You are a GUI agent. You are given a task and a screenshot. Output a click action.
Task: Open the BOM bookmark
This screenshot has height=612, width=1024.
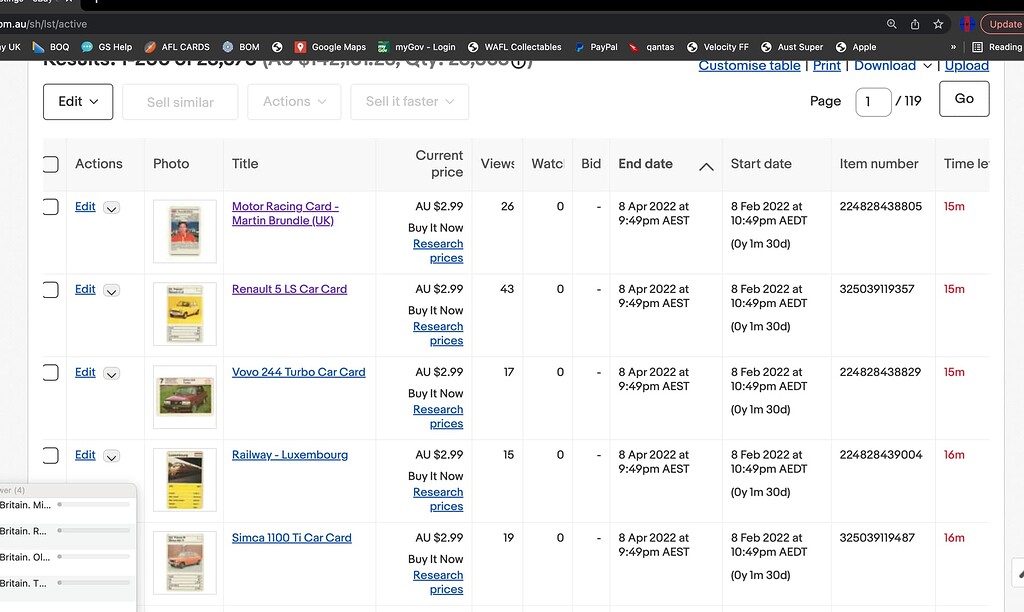(x=241, y=47)
